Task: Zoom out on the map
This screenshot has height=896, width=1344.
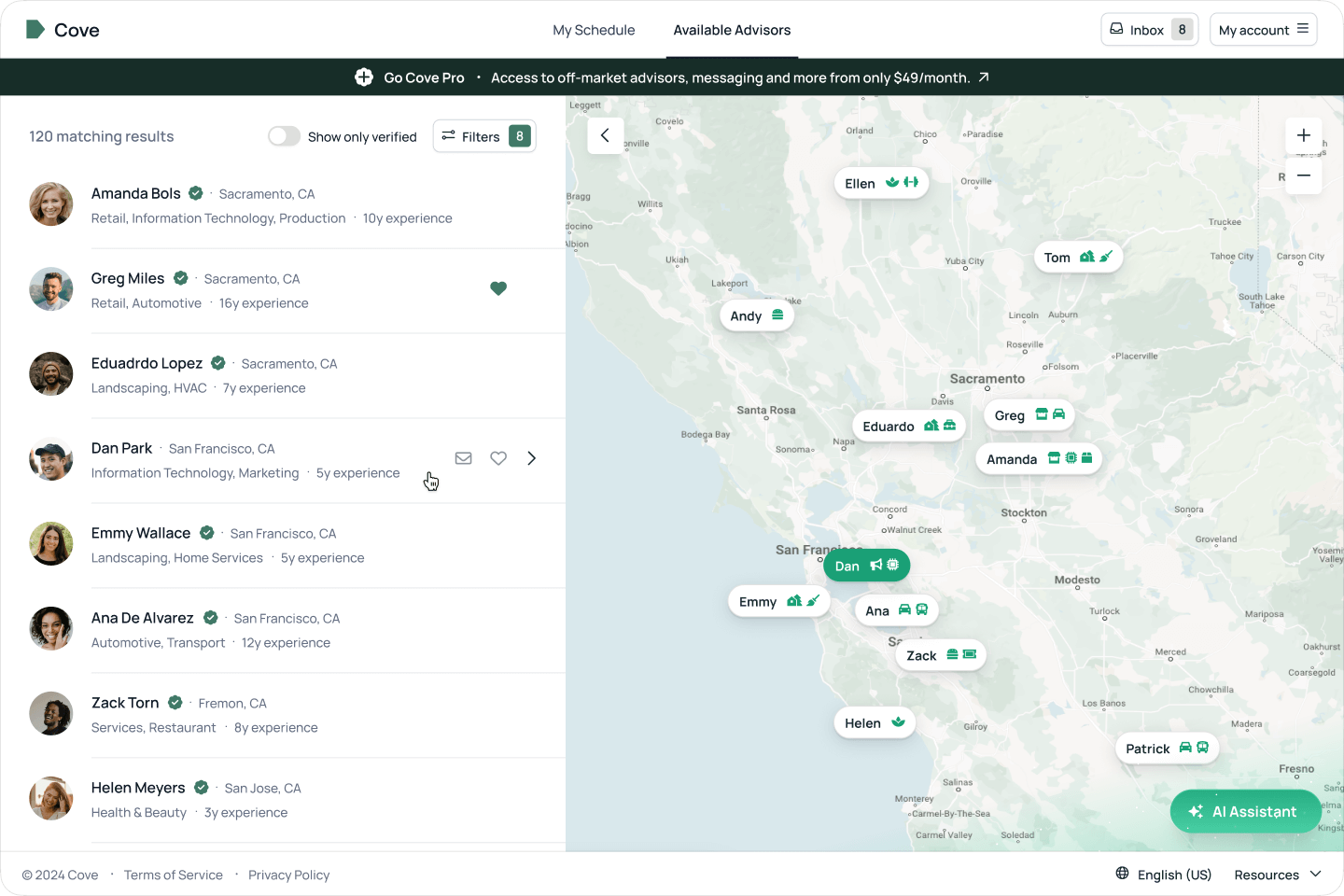Action: (1303, 175)
